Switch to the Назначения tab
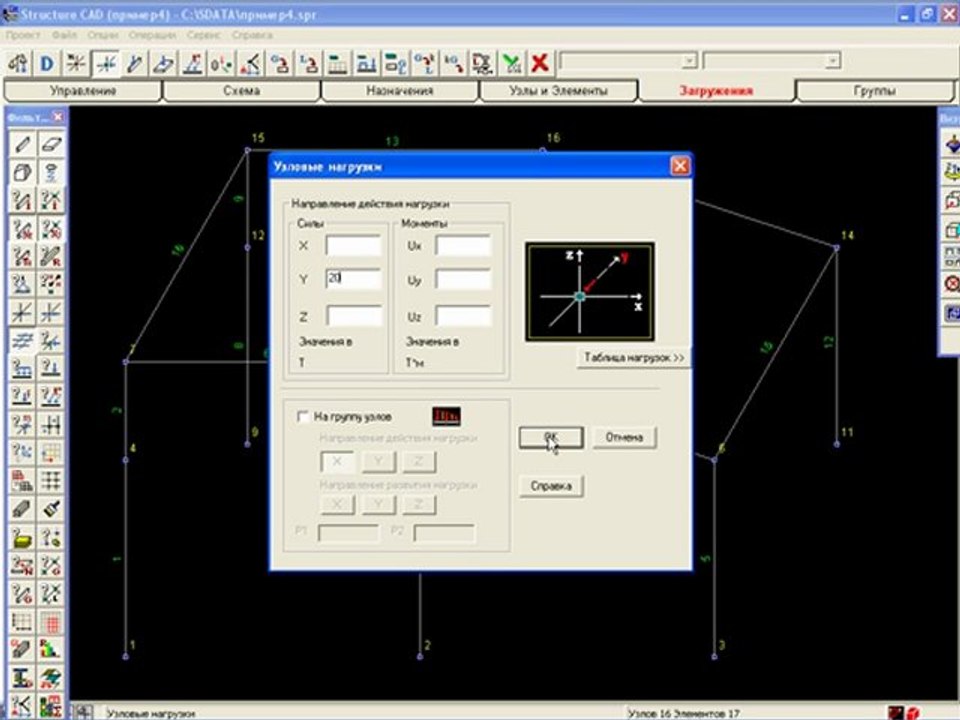 tap(400, 91)
